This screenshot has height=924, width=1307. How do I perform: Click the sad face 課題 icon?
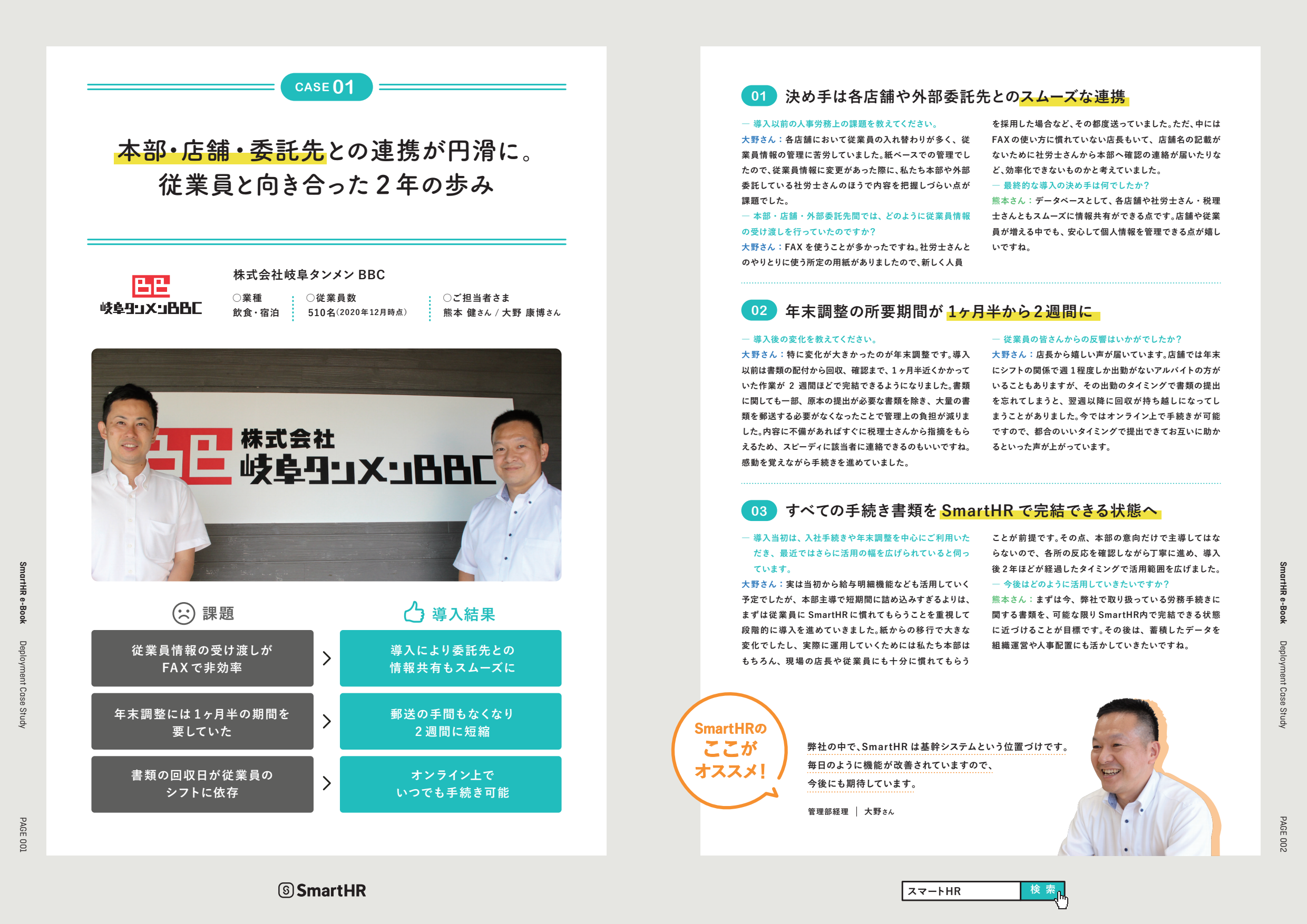(x=183, y=613)
